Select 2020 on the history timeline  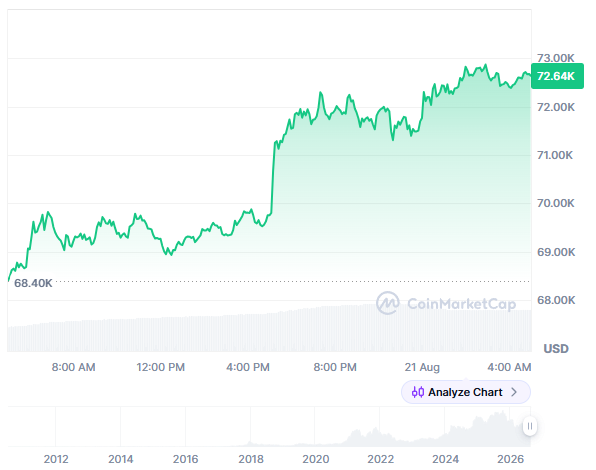point(315,459)
